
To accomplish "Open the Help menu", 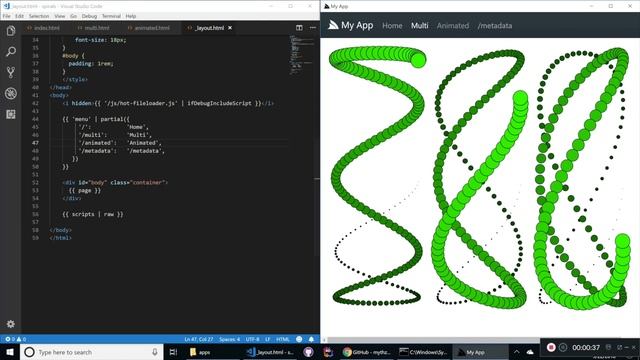I will click(x=131, y=16).
